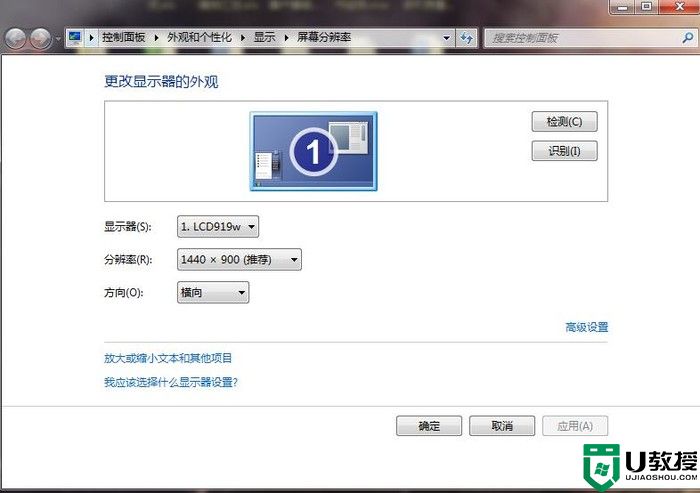Select the 屏幕分辨率 breadcrumb
Screen dimensions: 700x493
tap(324, 38)
